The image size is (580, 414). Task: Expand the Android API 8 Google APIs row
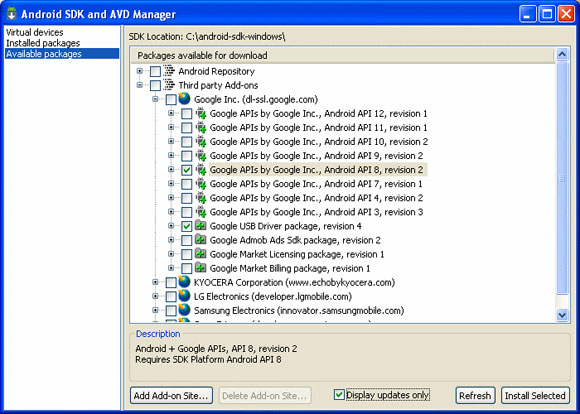pos(171,169)
